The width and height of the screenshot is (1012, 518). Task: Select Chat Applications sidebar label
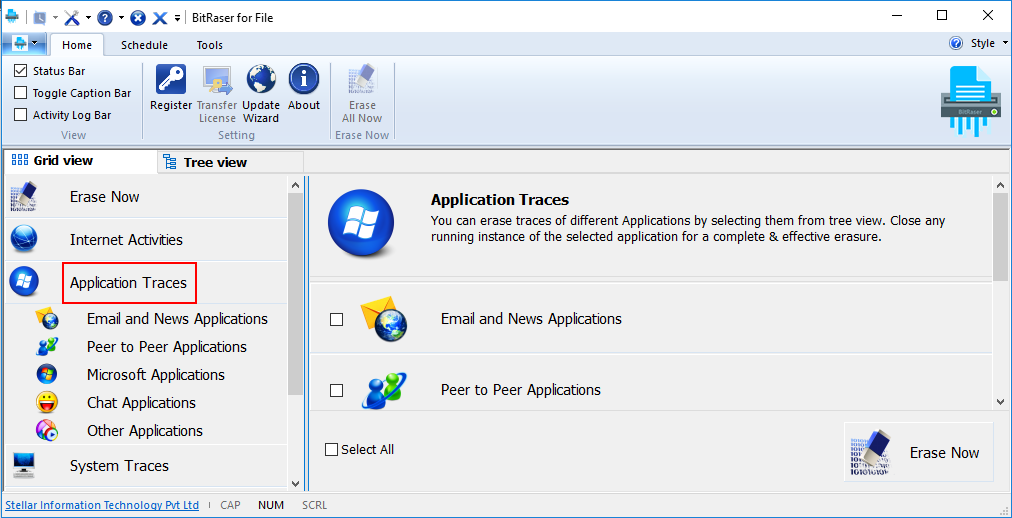pos(141,403)
